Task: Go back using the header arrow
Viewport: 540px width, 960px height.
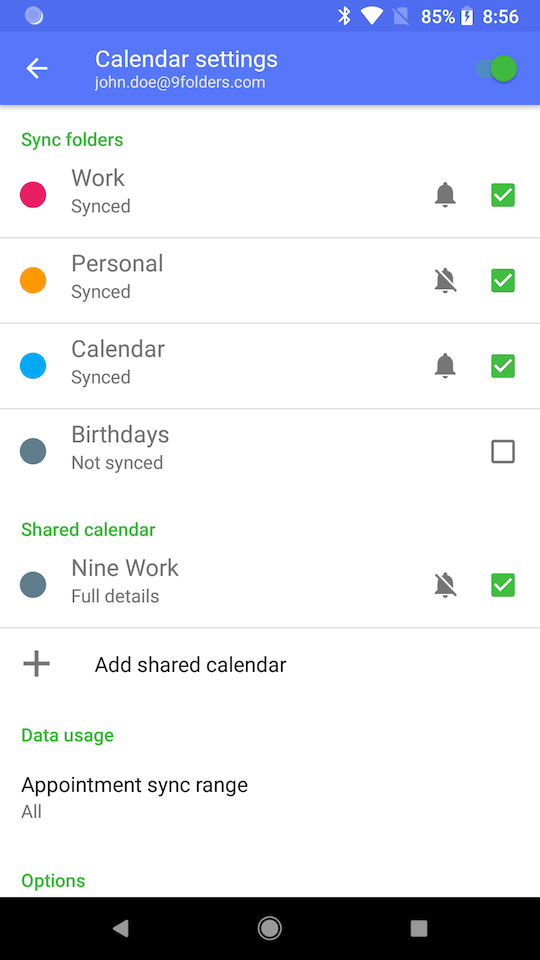Action: click(x=37, y=69)
